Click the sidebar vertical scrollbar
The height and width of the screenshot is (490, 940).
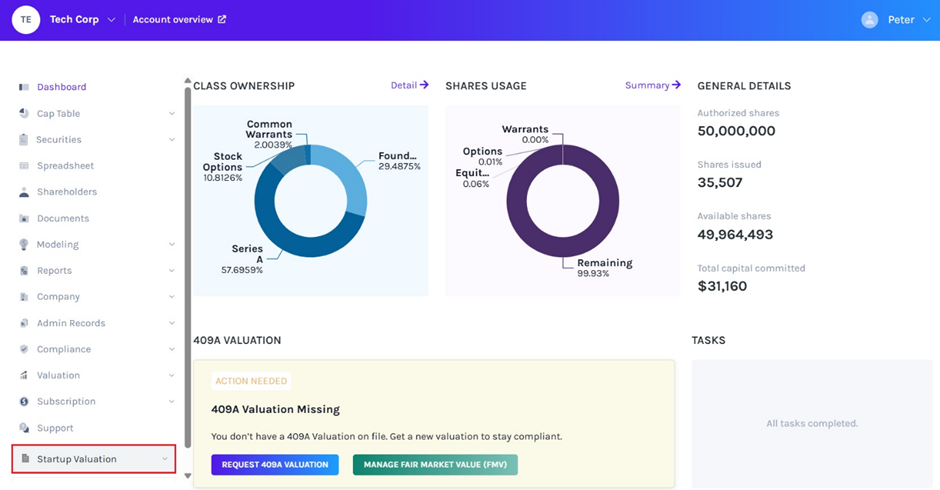pos(187,270)
